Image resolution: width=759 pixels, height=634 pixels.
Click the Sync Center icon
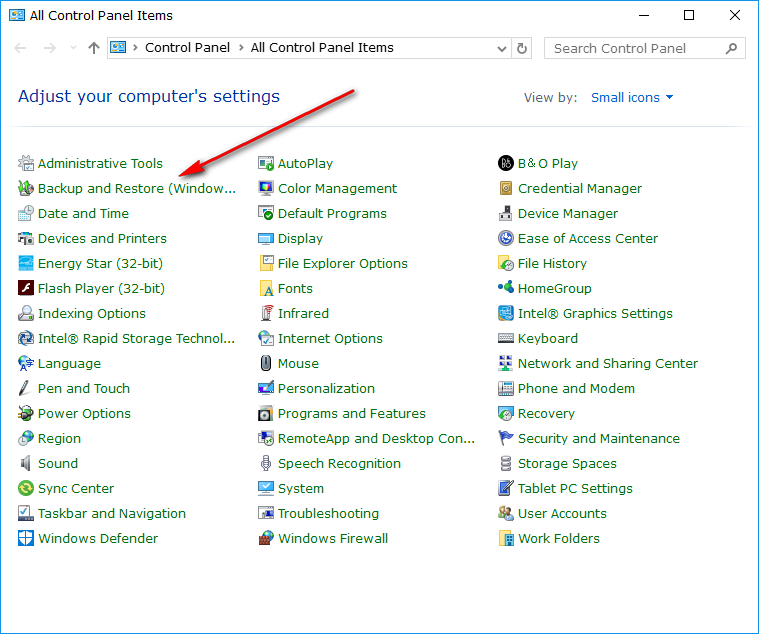26,488
